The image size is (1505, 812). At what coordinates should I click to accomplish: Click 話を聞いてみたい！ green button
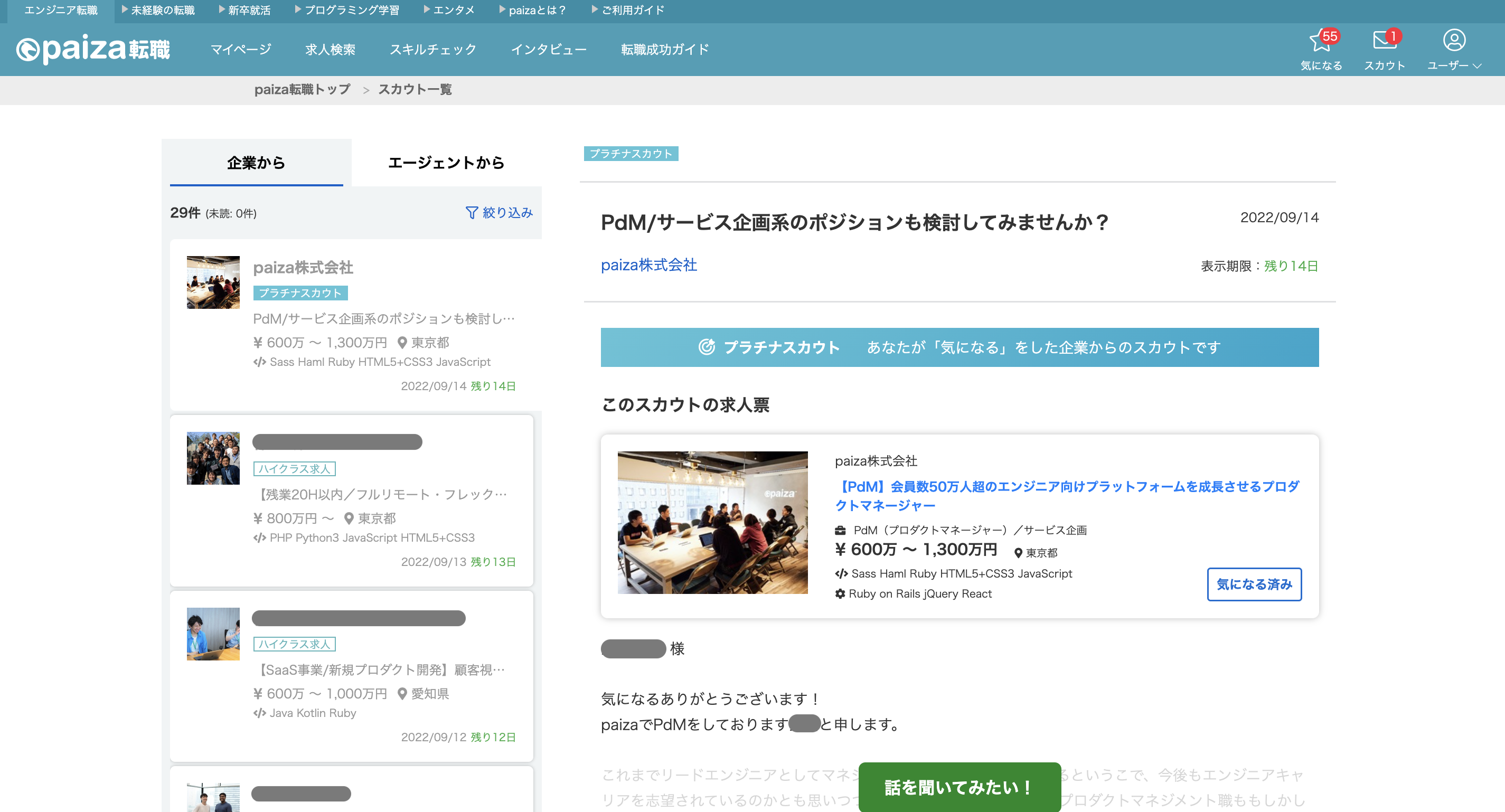coord(960,787)
